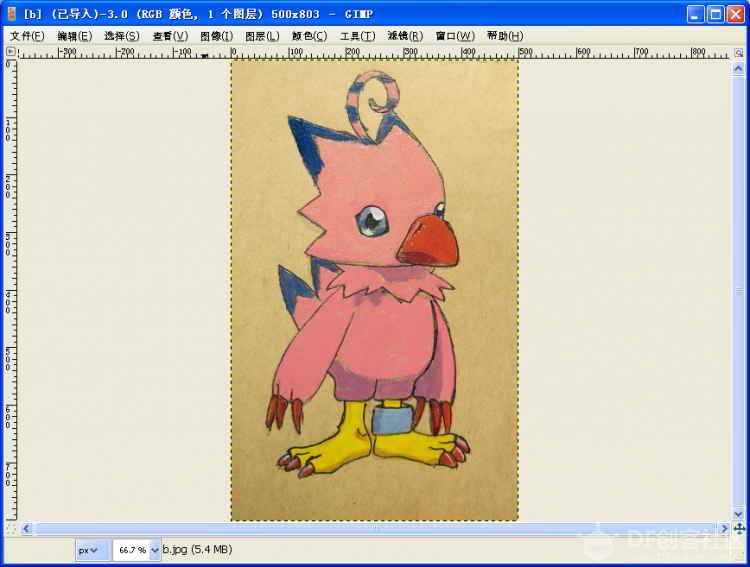
Task: Open the 工具(T) menu
Action: (357, 36)
